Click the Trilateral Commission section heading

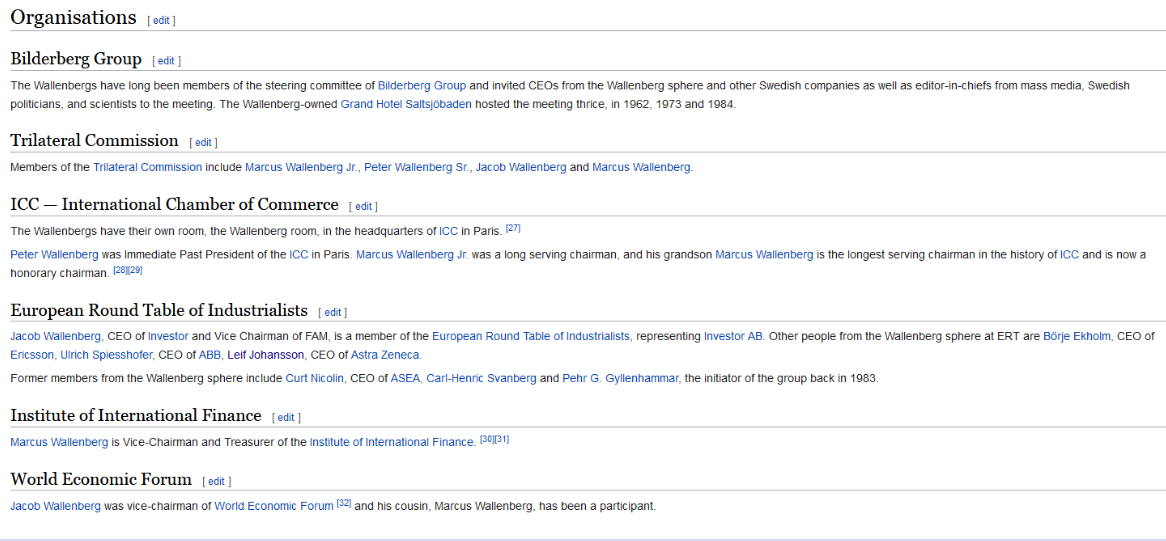[94, 140]
